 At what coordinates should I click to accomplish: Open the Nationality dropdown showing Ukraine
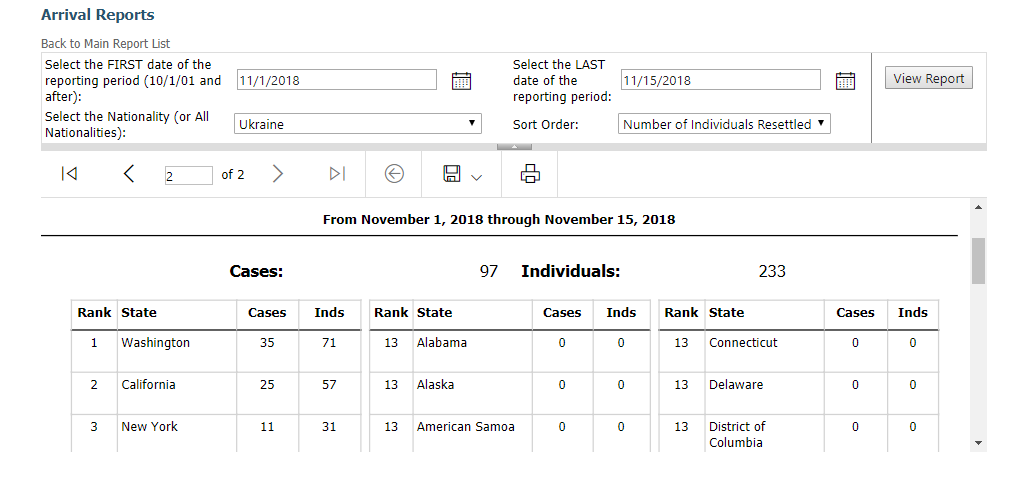tap(358, 124)
